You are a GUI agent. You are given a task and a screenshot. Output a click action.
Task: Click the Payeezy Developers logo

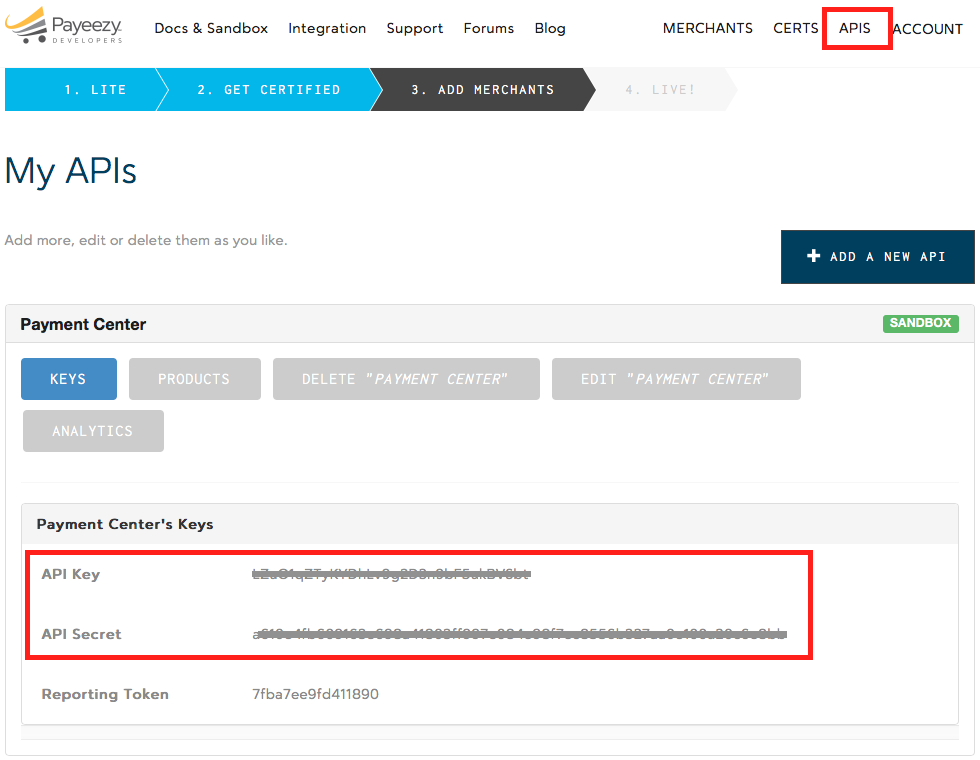[x=64, y=26]
